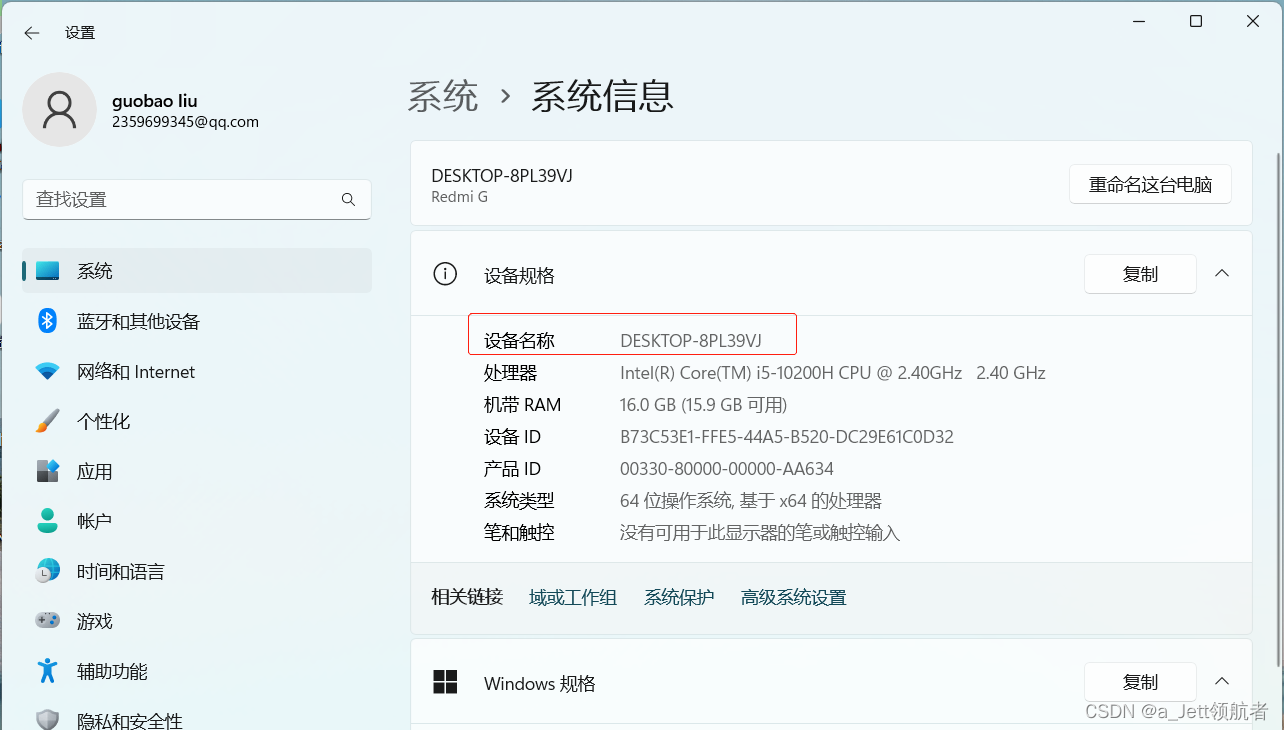Click the 笔和触控 value text
This screenshot has height=730, width=1284.
[760, 533]
